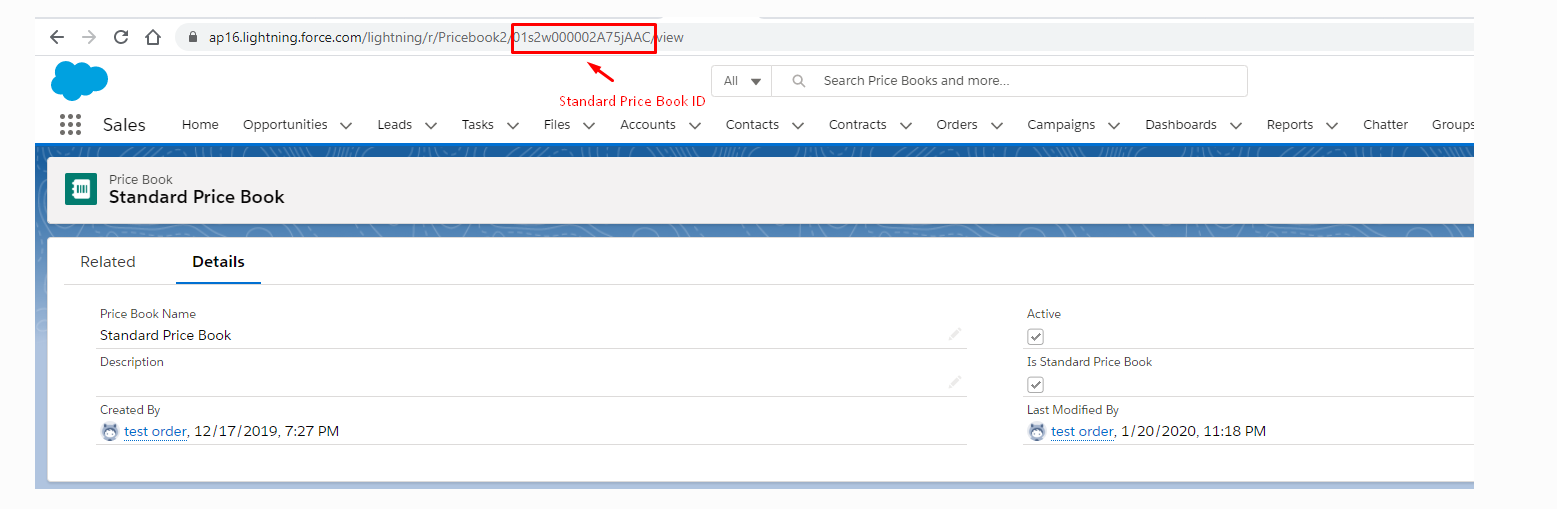Toggle the Active checkbox

click(x=1036, y=337)
